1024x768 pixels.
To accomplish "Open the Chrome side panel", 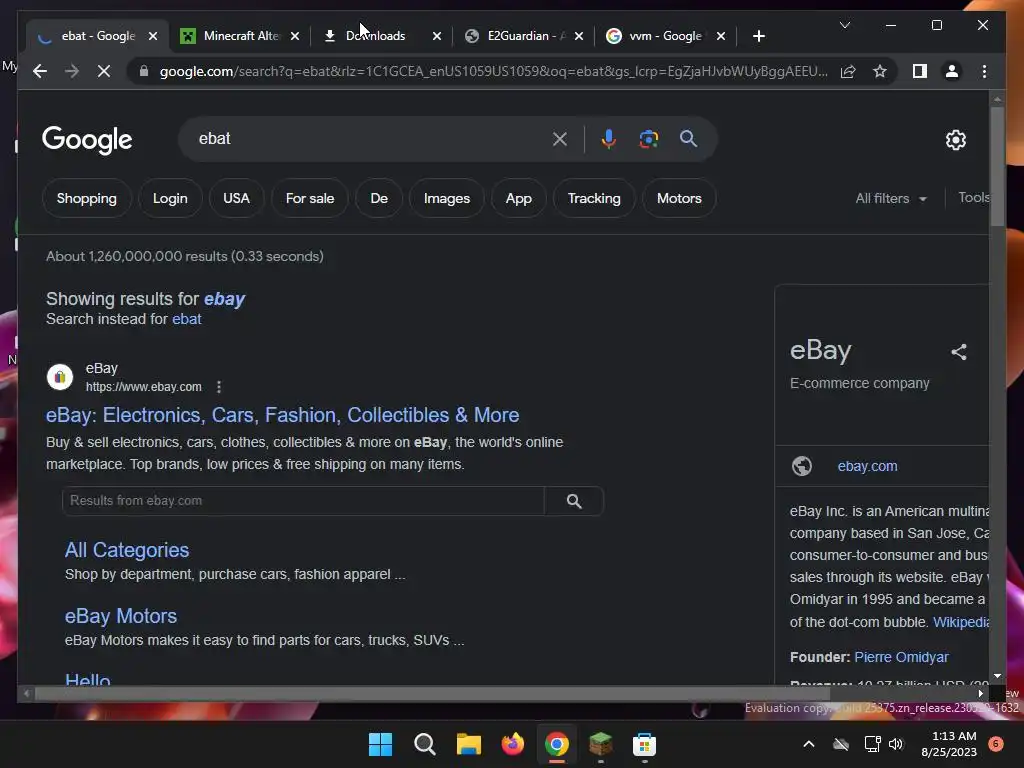I will 920,71.
